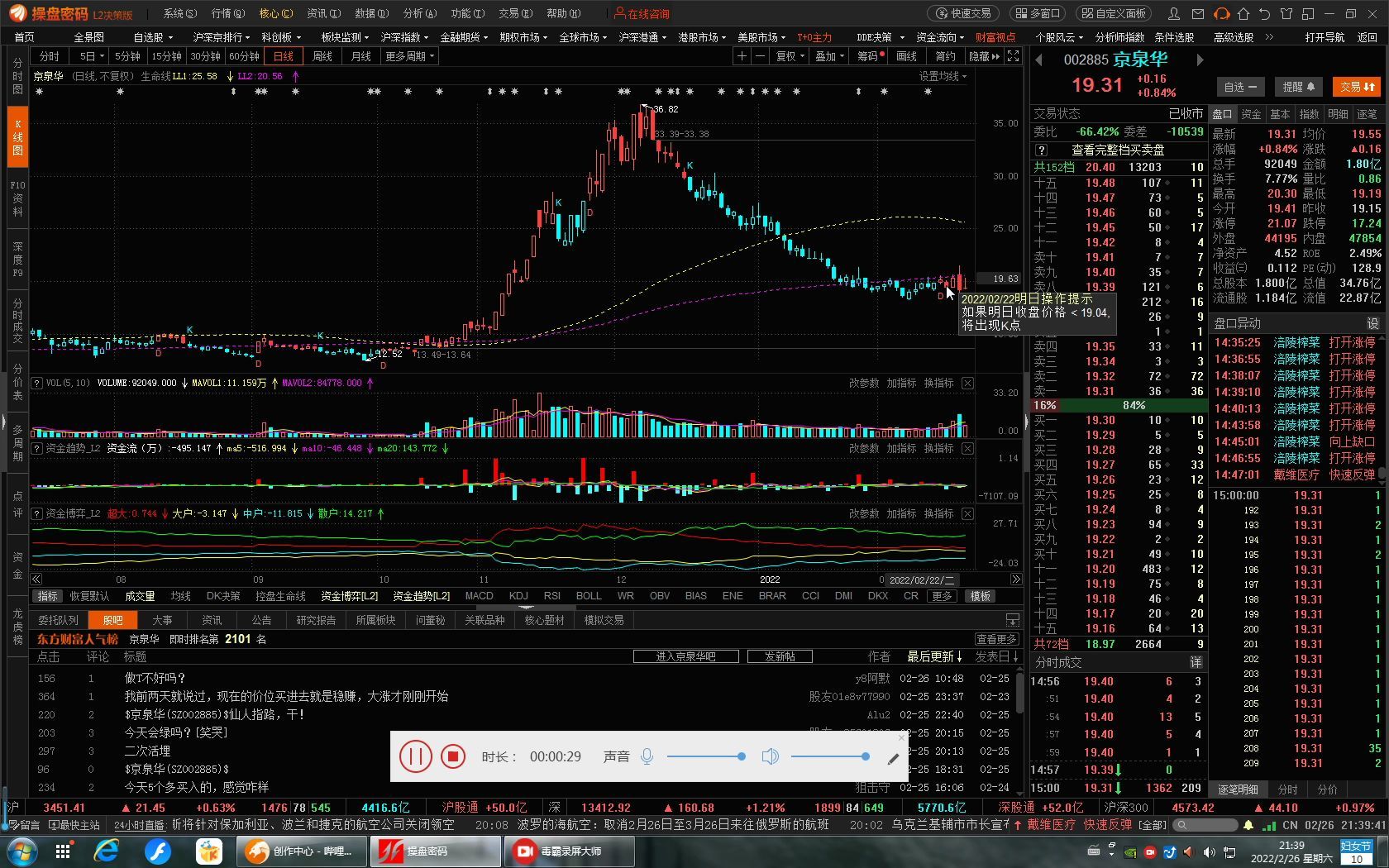The image size is (1389, 868).
Task: Expand 5日 period dropdown
Action: [91, 56]
